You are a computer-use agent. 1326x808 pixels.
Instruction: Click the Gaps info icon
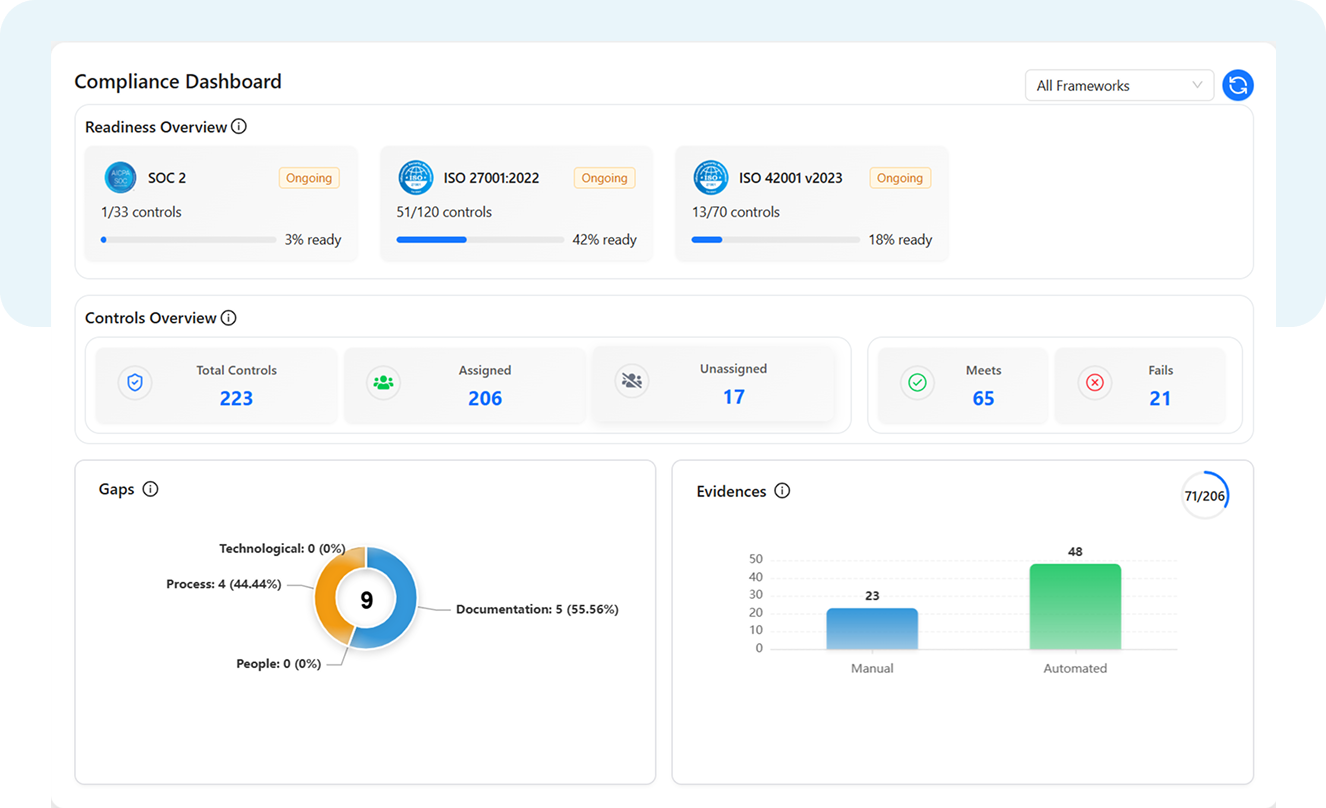pos(150,489)
